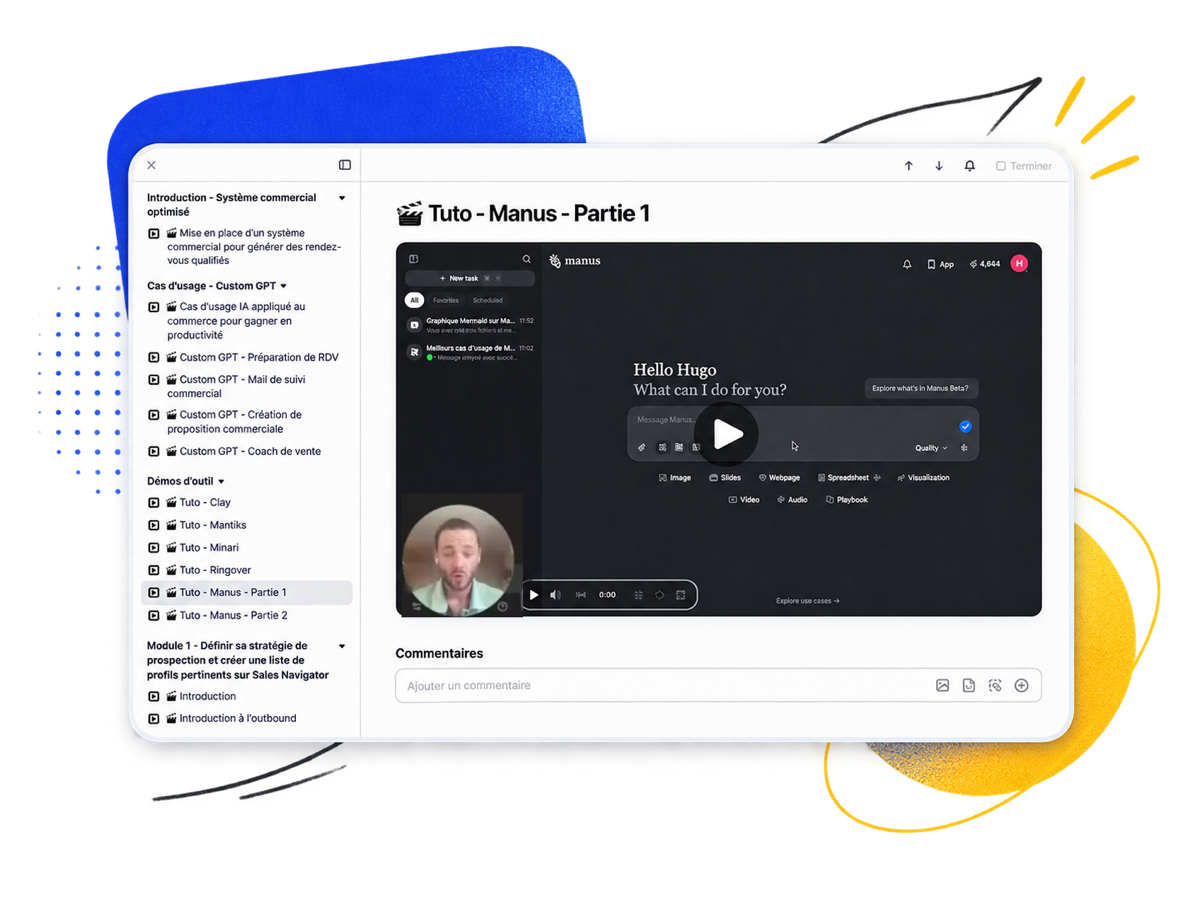Click Explore what's in Manus Beta bubble

click(920, 388)
